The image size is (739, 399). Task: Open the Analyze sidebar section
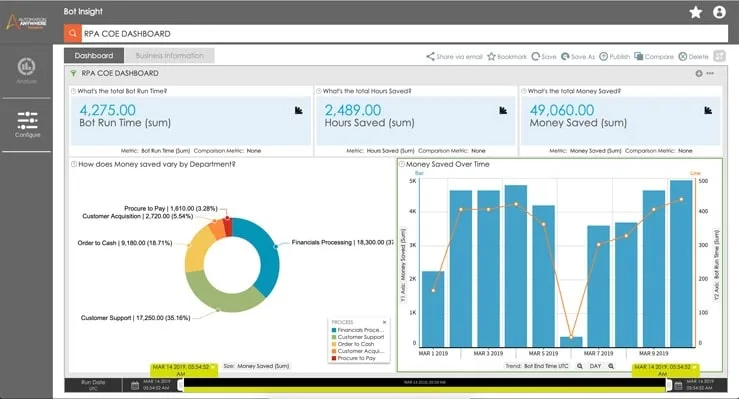click(x=26, y=71)
